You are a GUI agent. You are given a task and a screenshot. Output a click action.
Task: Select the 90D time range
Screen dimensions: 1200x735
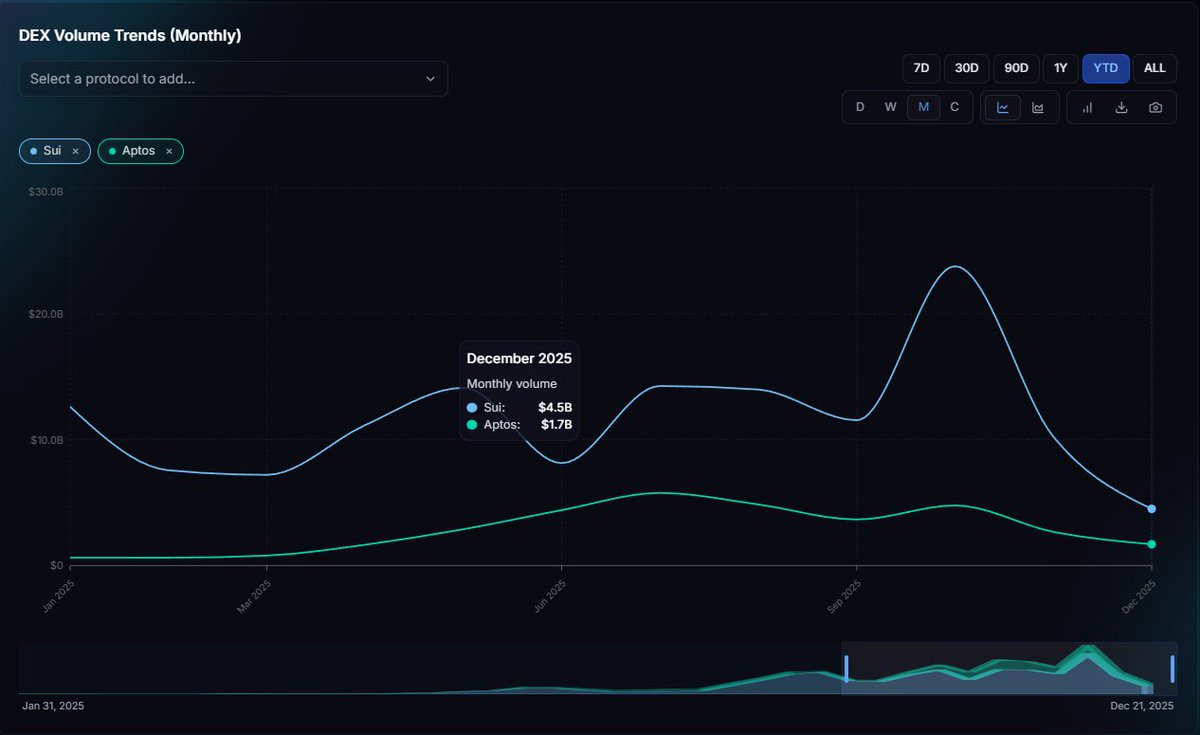pos(1016,68)
